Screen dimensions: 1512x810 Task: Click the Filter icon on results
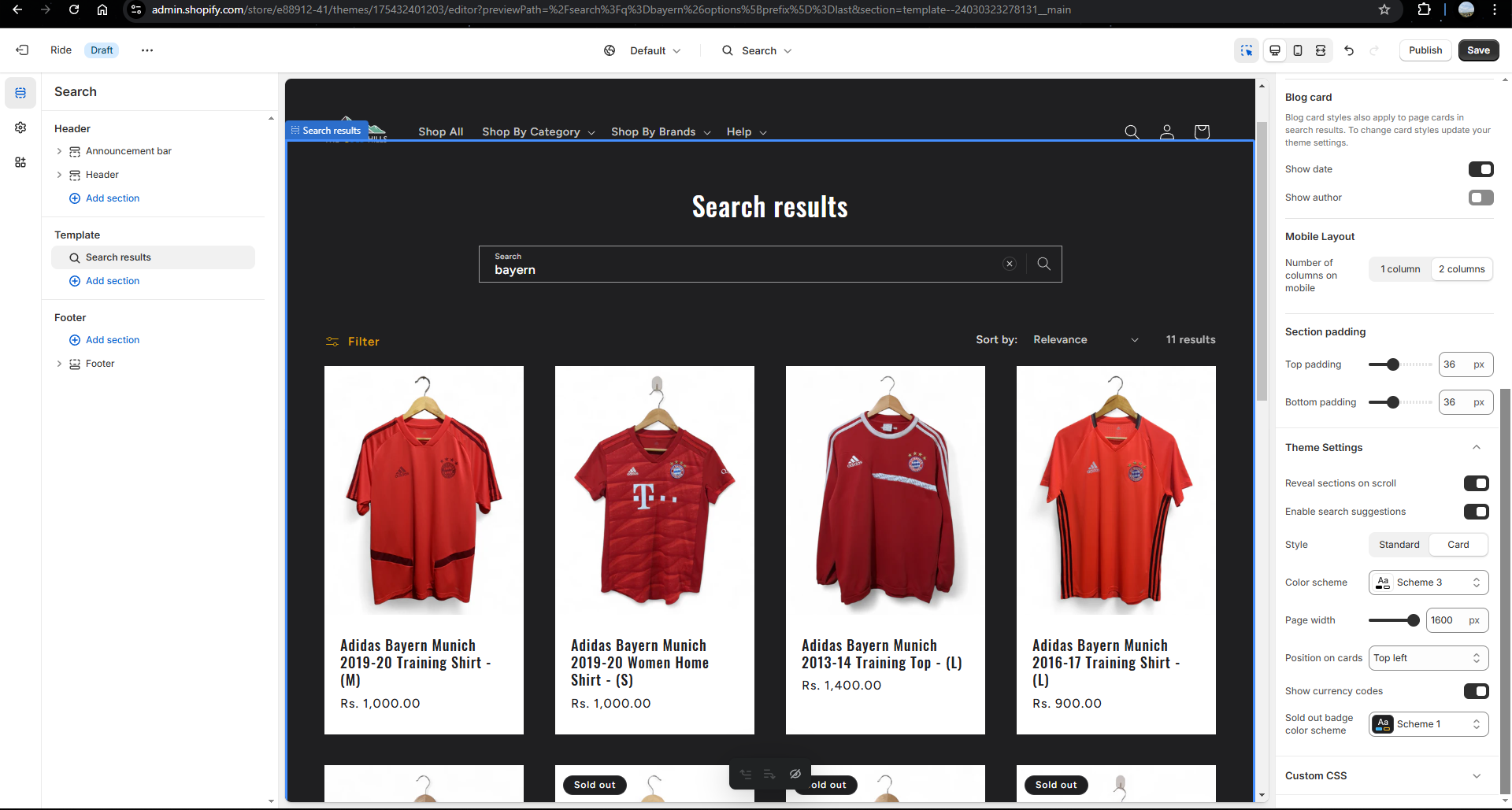pos(332,342)
